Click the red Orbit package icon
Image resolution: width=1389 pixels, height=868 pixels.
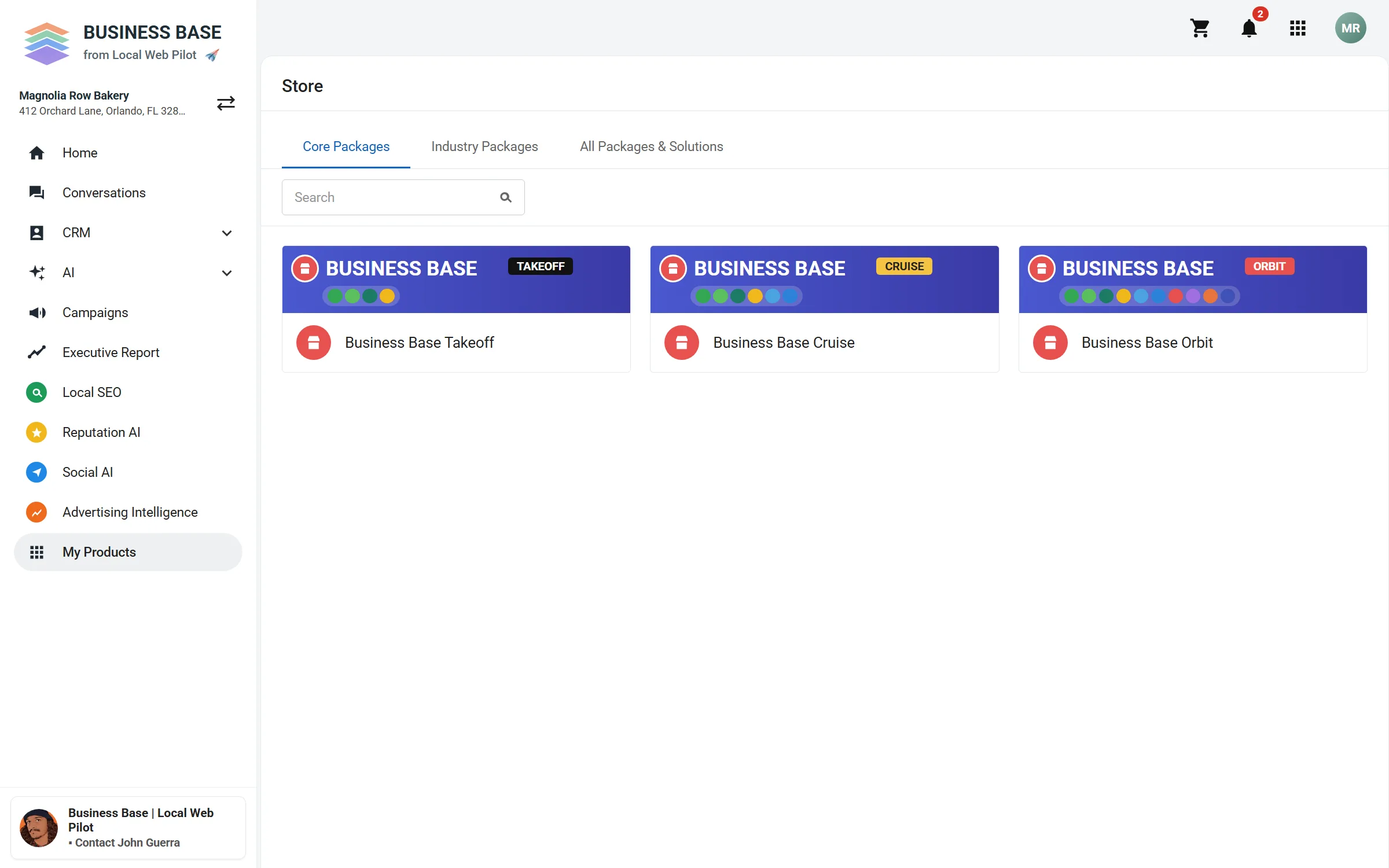[1050, 343]
